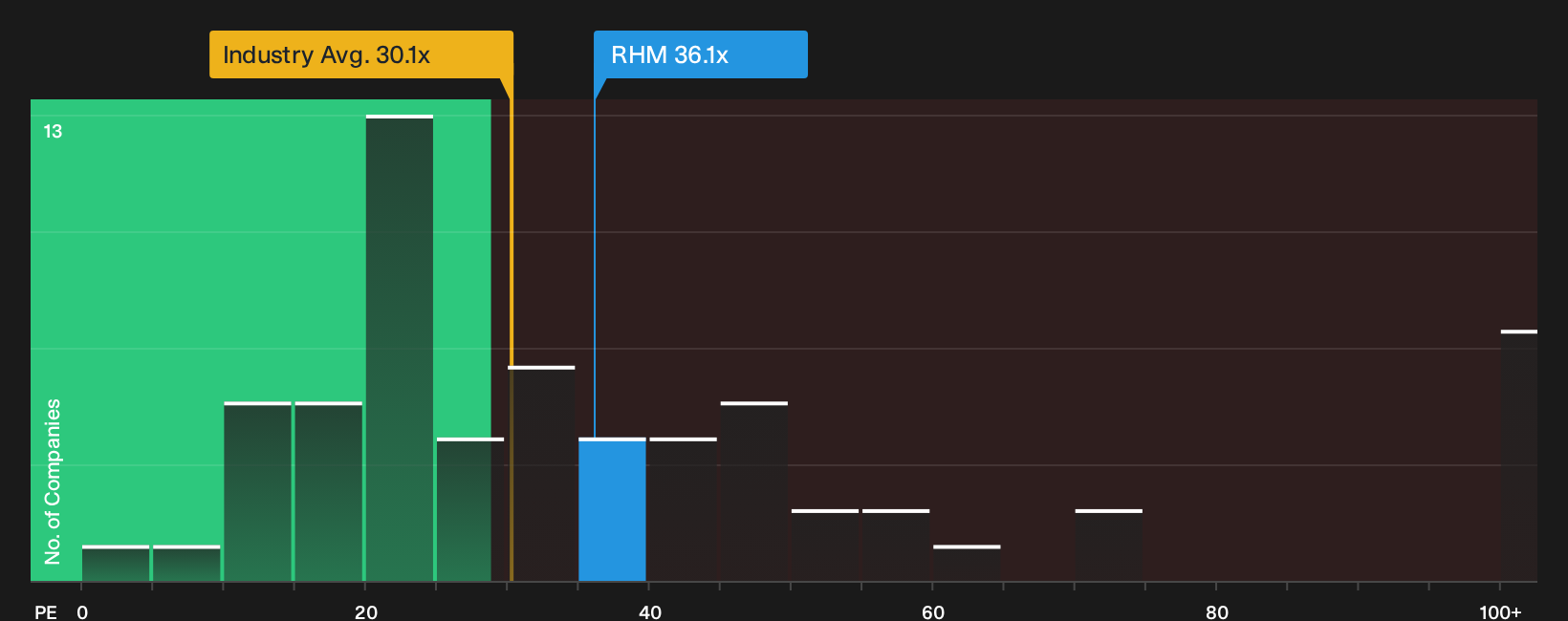Click the x-axis tick label 60
Viewport: 1568px width, 621px height.
pos(933,611)
